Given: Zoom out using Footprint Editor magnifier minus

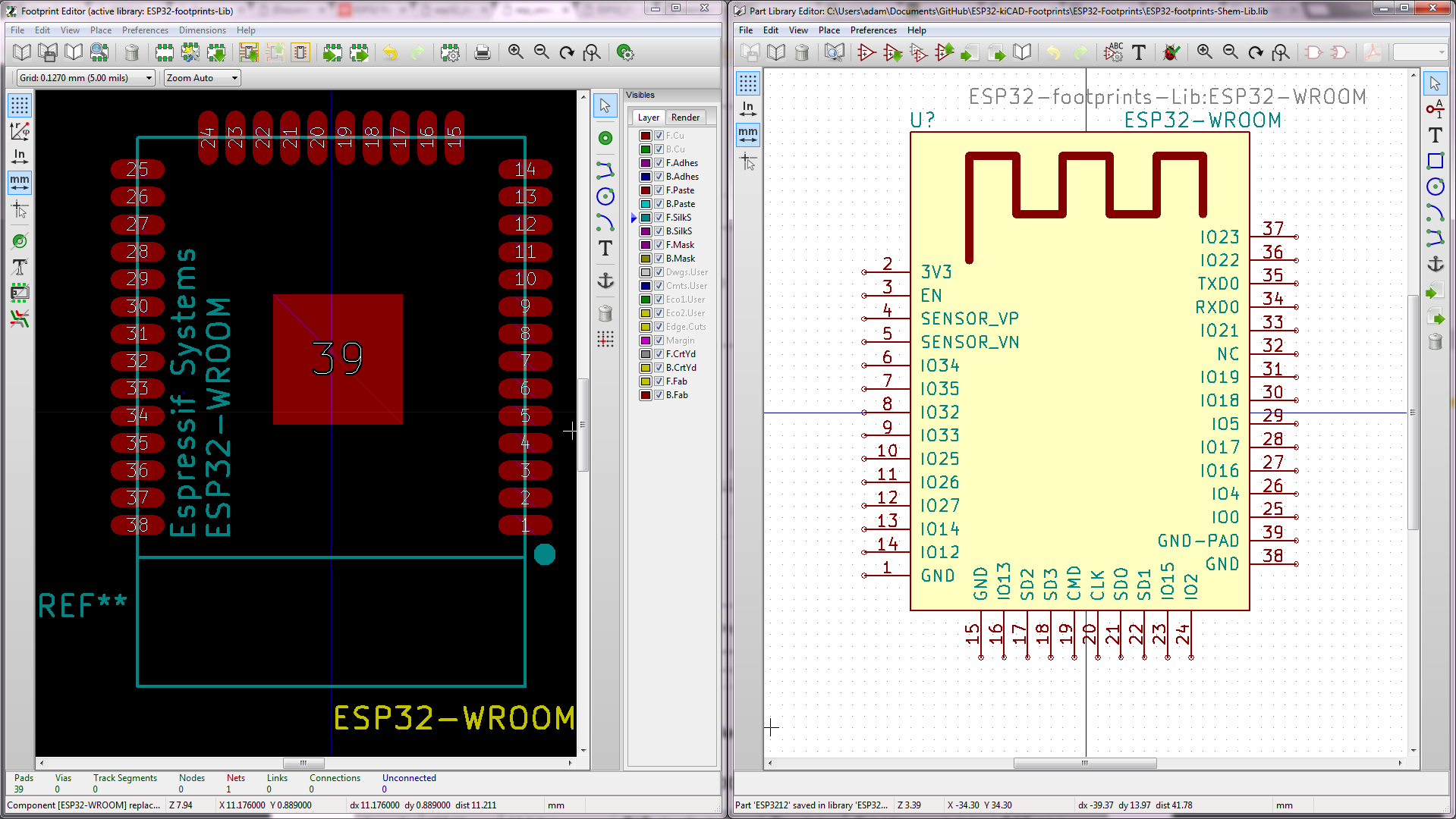Looking at the screenshot, I should click(542, 52).
